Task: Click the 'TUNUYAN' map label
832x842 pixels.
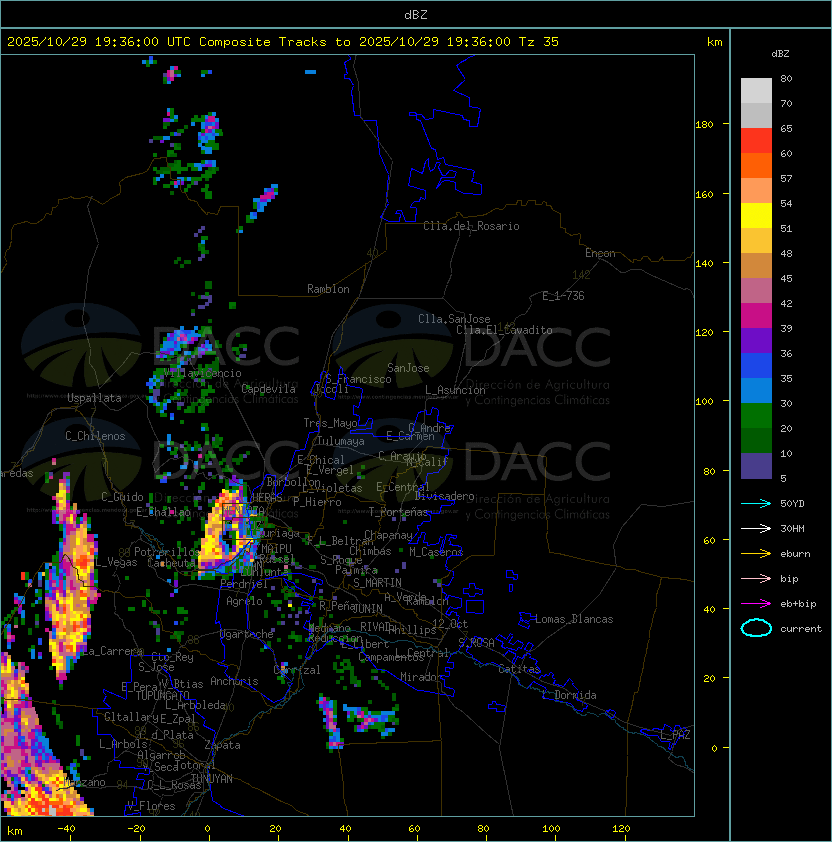Action: 212,779
